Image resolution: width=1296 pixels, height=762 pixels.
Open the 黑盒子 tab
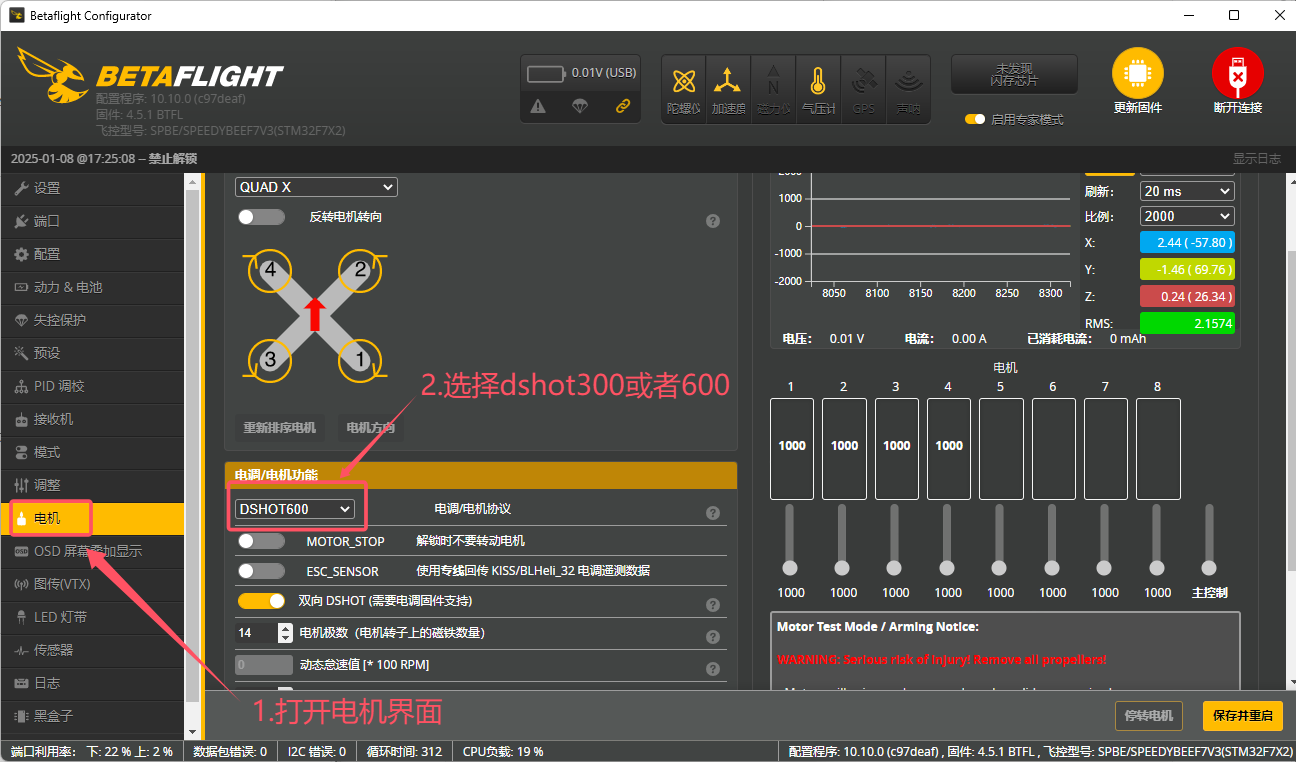pyautogui.click(x=92, y=716)
